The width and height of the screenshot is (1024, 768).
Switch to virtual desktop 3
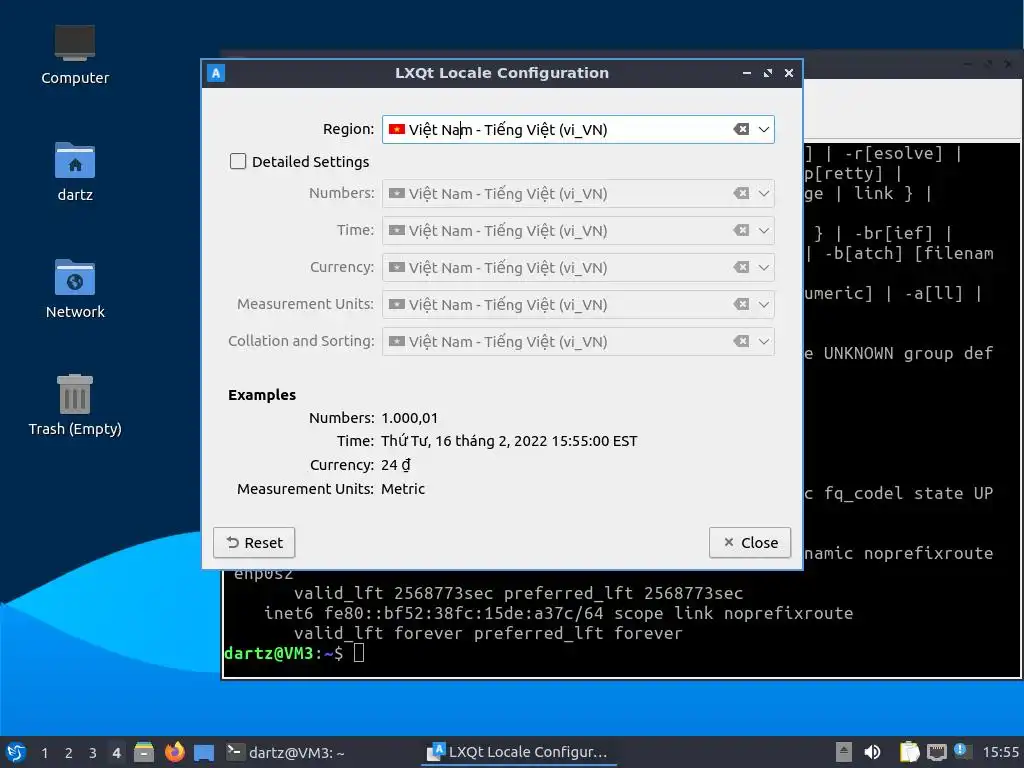click(x=93, y=753)
